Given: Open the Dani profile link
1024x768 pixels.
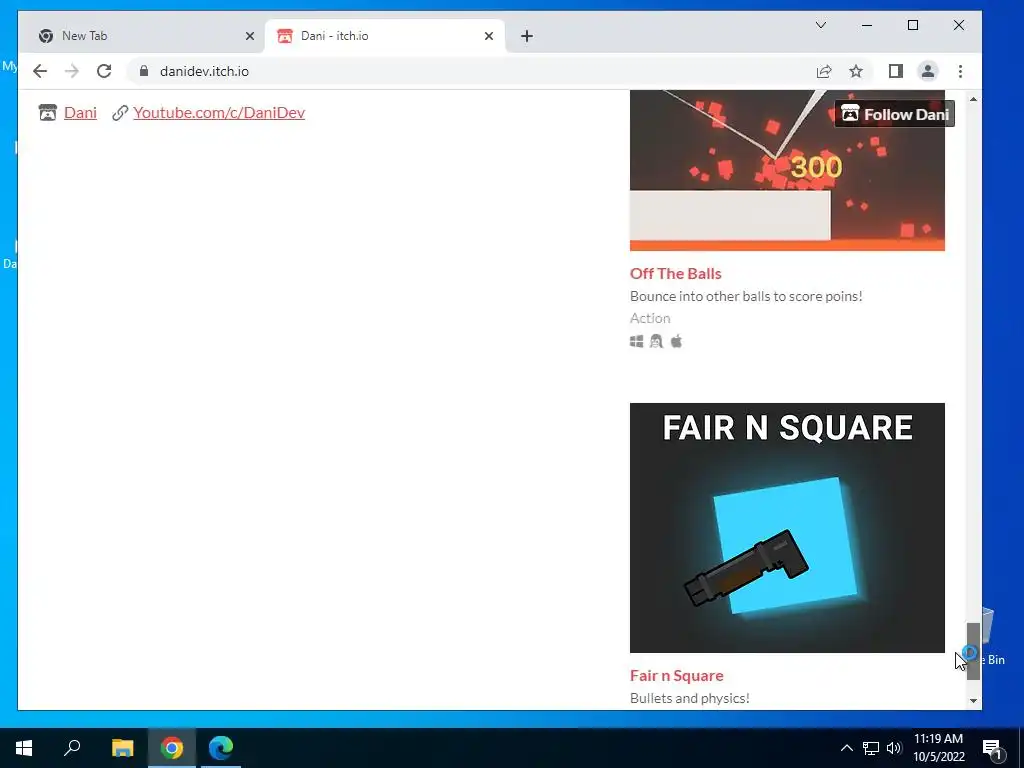Looking at the screenshot, I should click(80, 112).
